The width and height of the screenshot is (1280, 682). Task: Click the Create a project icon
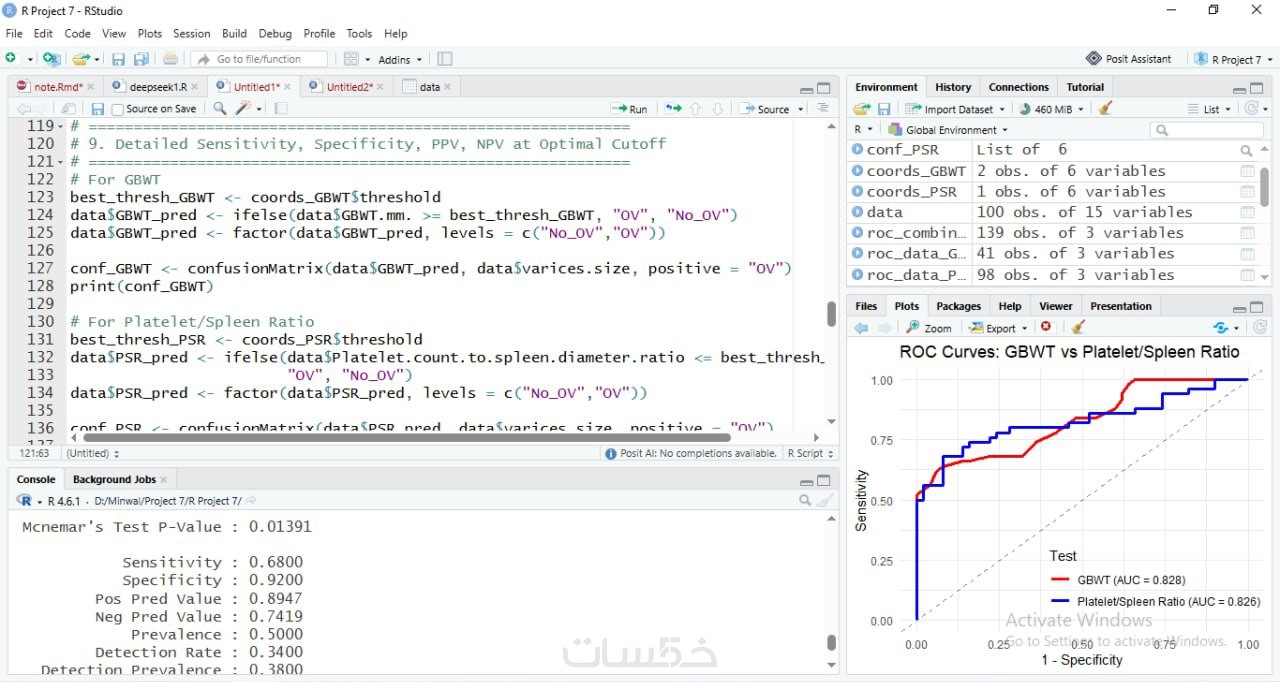click(51, 59)
